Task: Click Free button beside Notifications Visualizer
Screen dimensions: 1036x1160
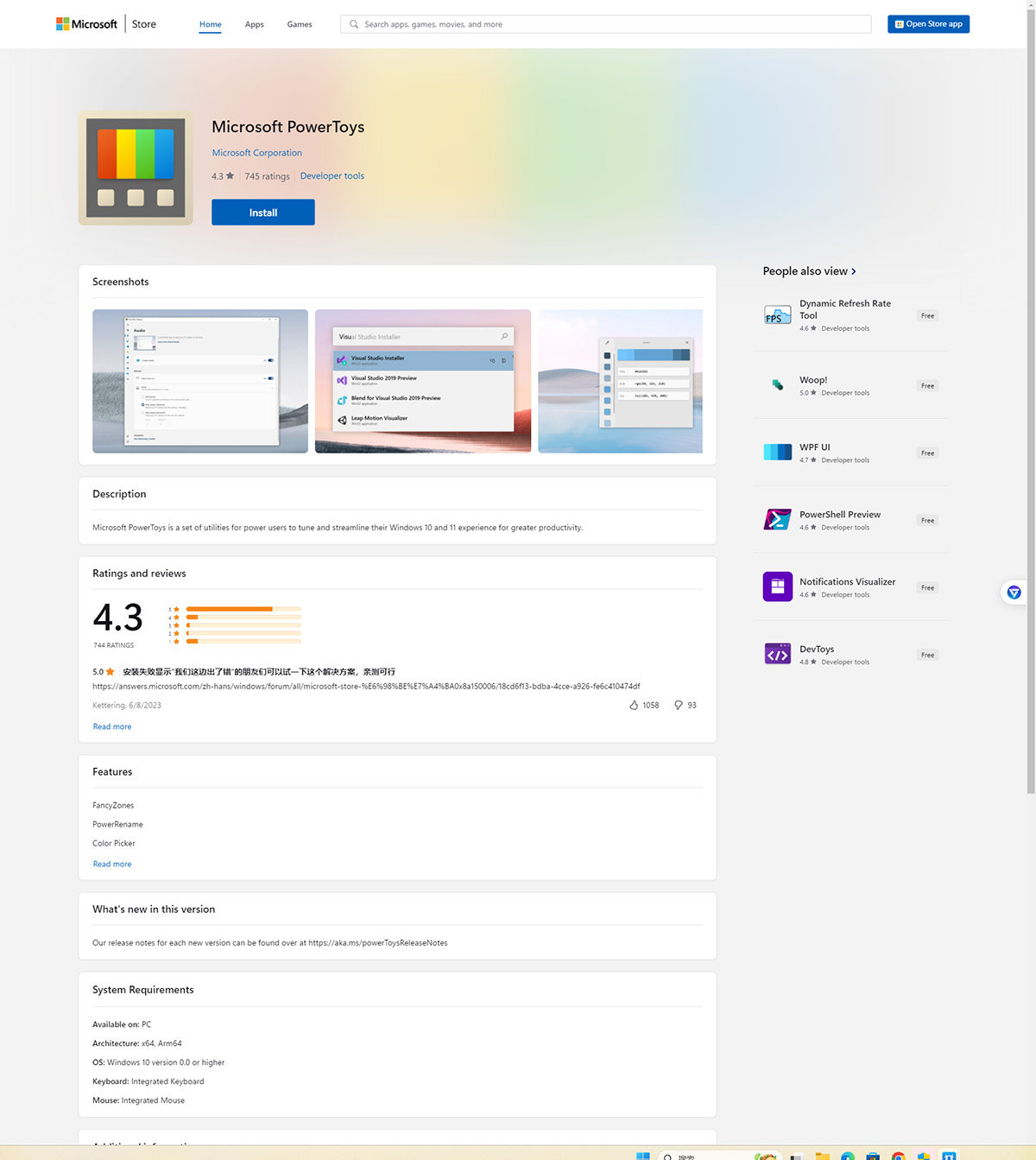Action: [x=927, y=588]
